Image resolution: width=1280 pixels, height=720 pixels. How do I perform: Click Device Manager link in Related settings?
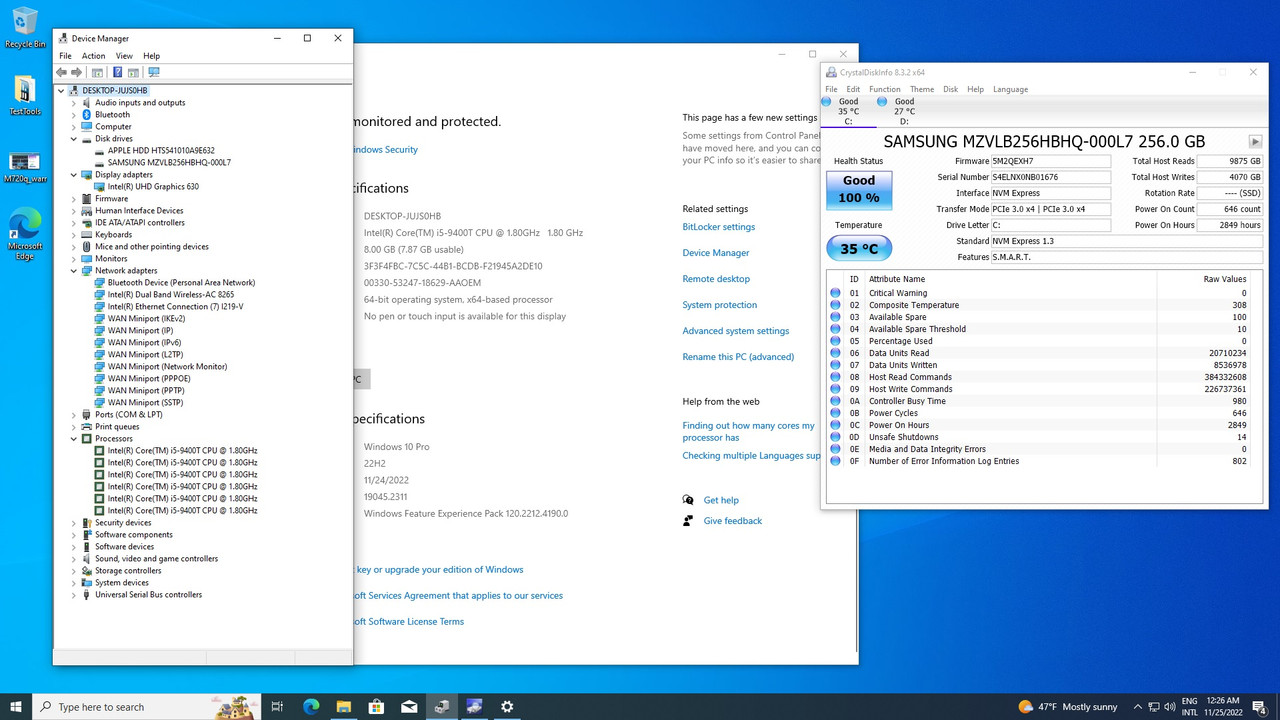pyautogui.click(x=716, y=253)
